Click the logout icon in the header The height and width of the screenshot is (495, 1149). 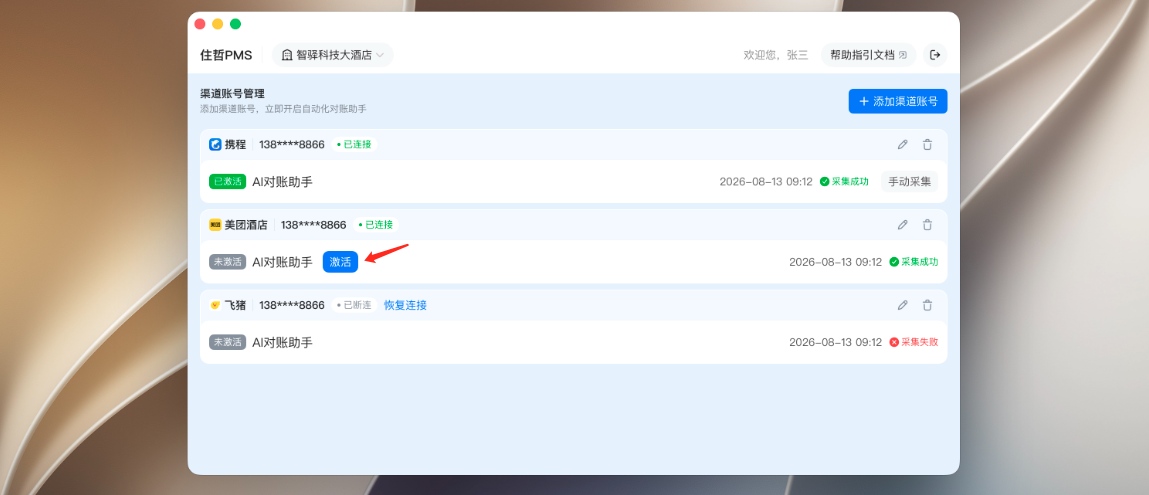point(935,55)
